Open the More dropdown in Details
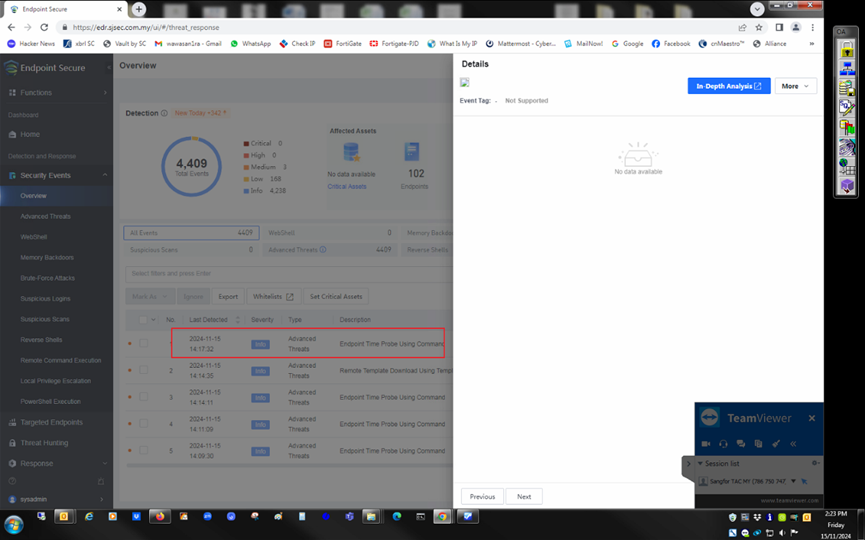Viewport: 865px width, 540px height. pyautogui.click(x=795, y=86)
